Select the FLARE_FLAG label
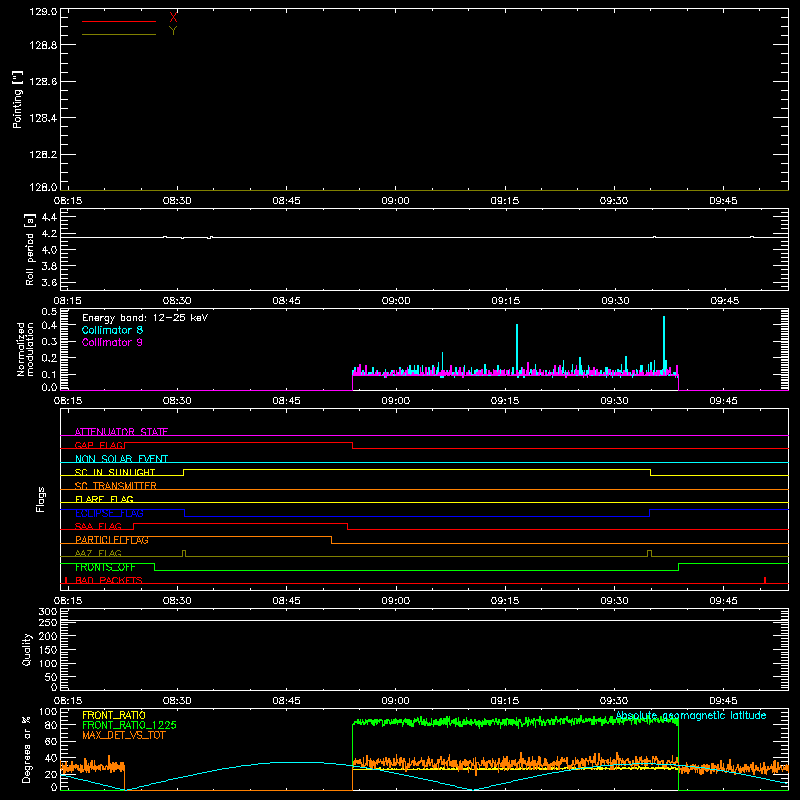800x800 pixels. click(104, 499)
